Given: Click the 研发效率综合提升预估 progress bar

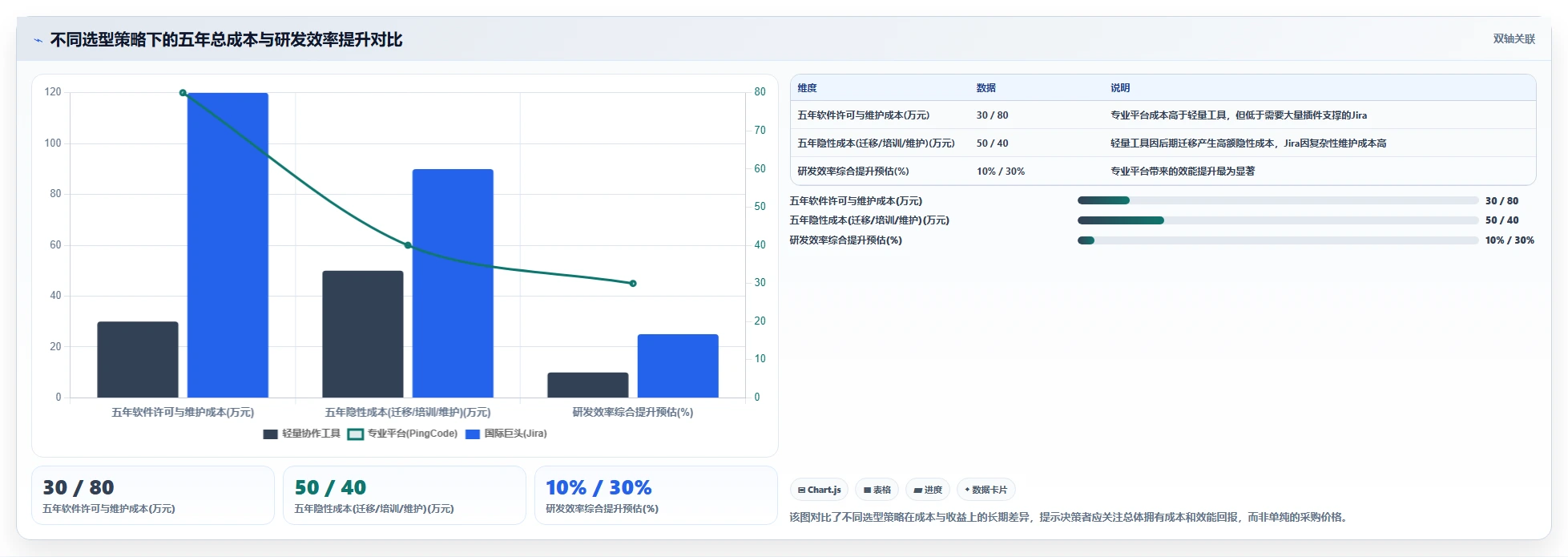Looking at the screenshot, I should (1278, 240).
